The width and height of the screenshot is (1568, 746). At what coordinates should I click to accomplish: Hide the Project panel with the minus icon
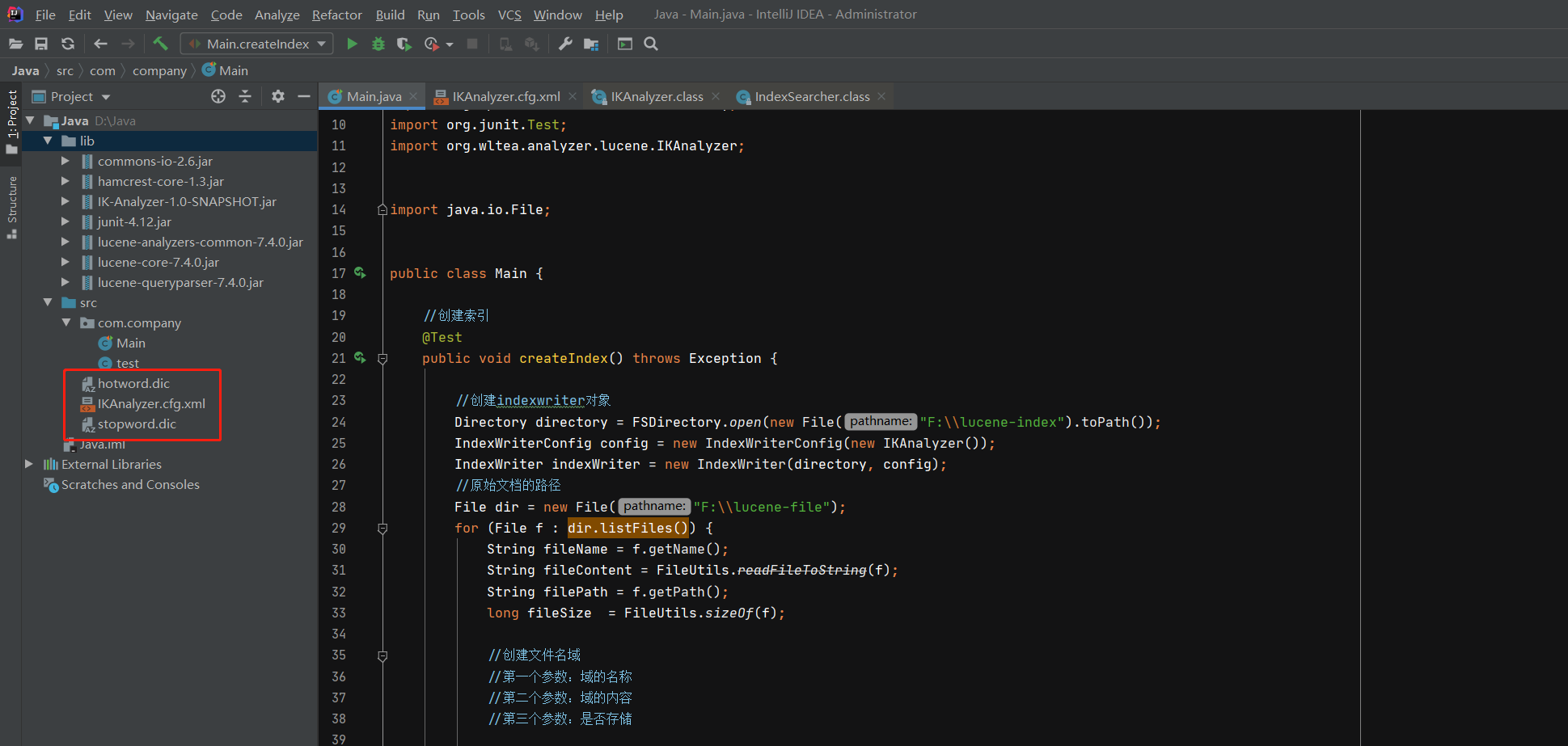pyautogui.click(x=304, y=96)
